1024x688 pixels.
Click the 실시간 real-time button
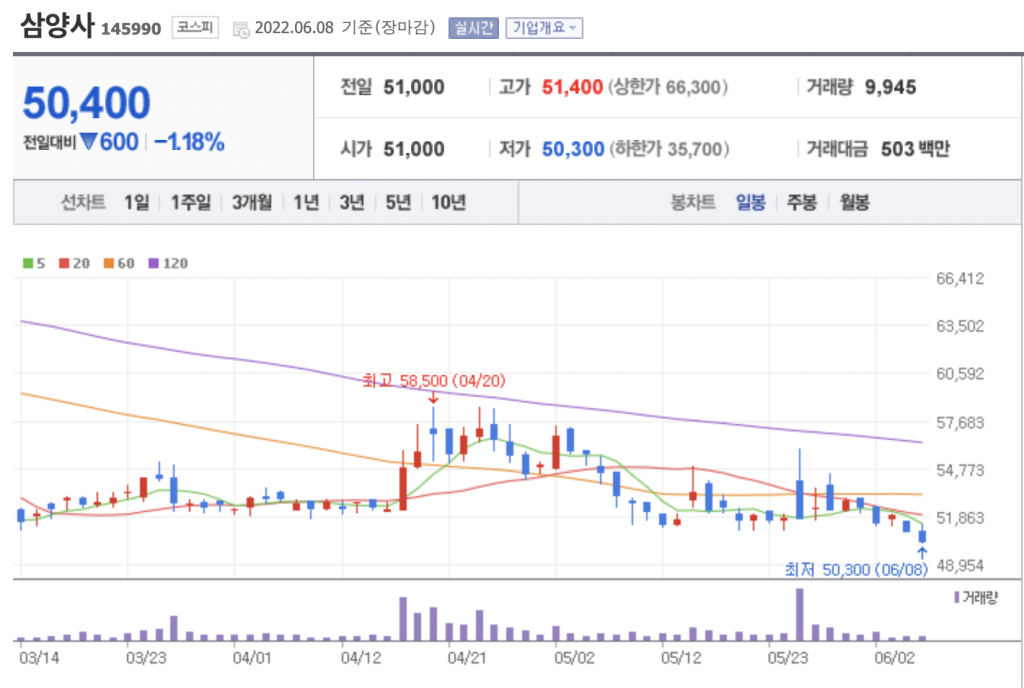tap(473, 28)
